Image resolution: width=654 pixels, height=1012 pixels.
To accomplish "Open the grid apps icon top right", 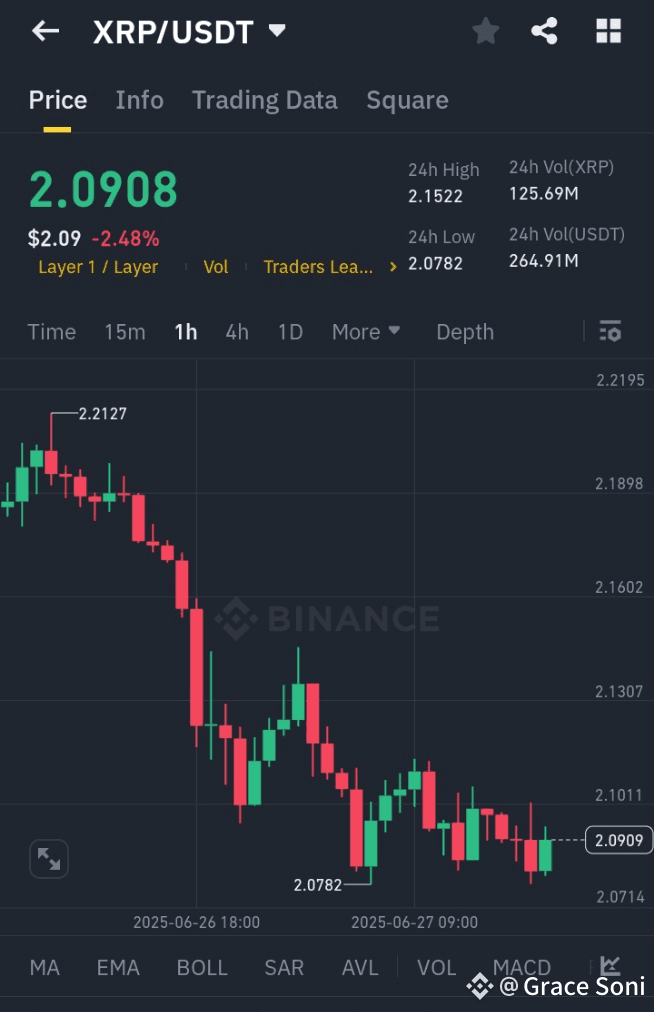I will pos(607,31).
